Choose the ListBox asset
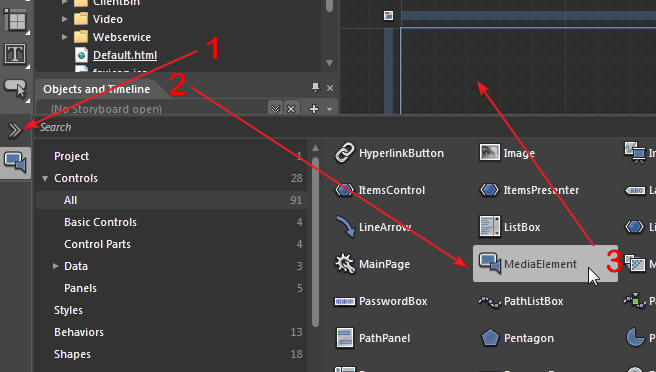The height and width of the screenshot is (372, 656). pyautogui.click(x=510, y=227)
